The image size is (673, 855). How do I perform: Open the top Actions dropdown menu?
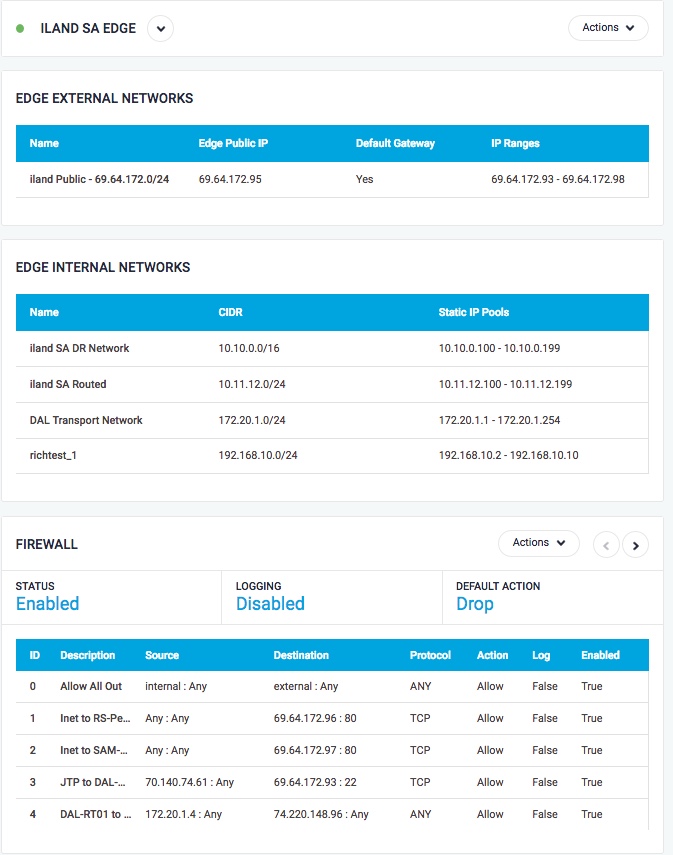[608, 28]
